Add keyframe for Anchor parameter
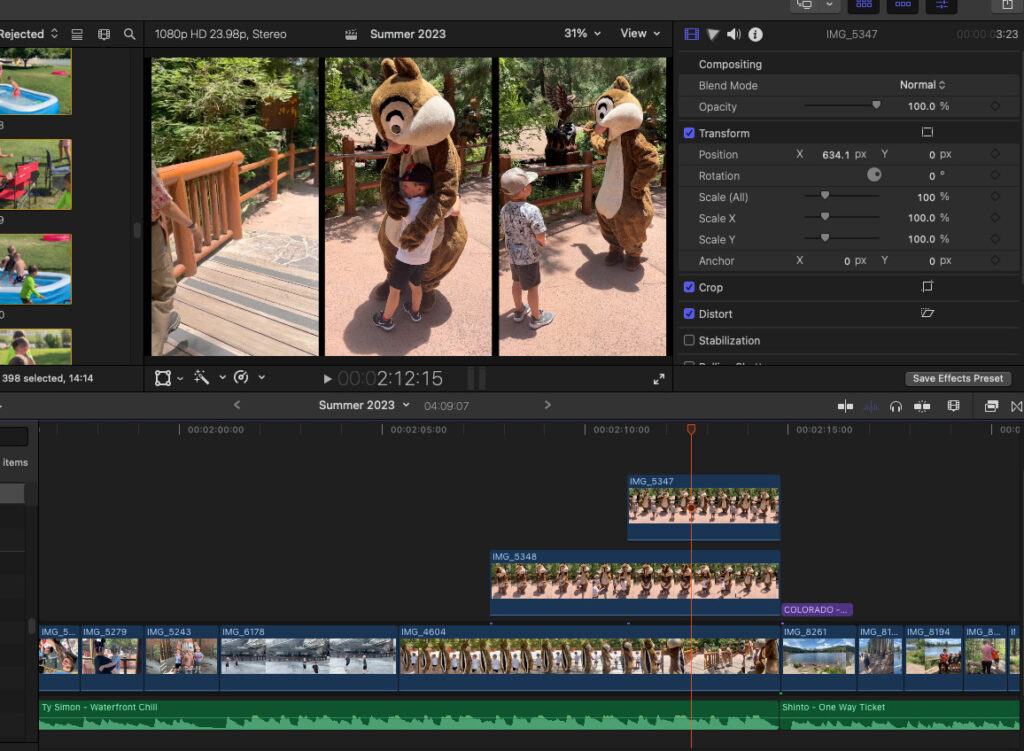1024x751 pixels. (x=995, y=260)
